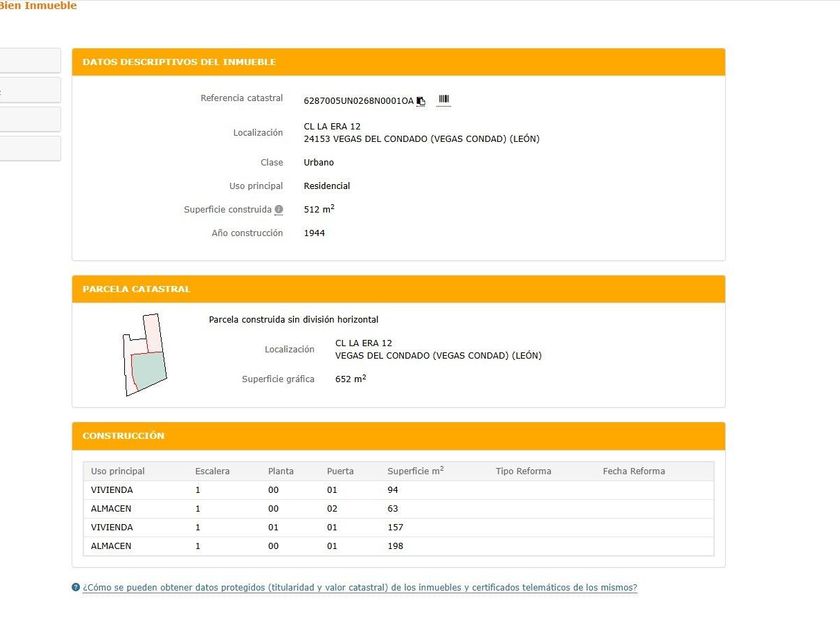Collapse the Construcción section header

[x=398, y=436]
